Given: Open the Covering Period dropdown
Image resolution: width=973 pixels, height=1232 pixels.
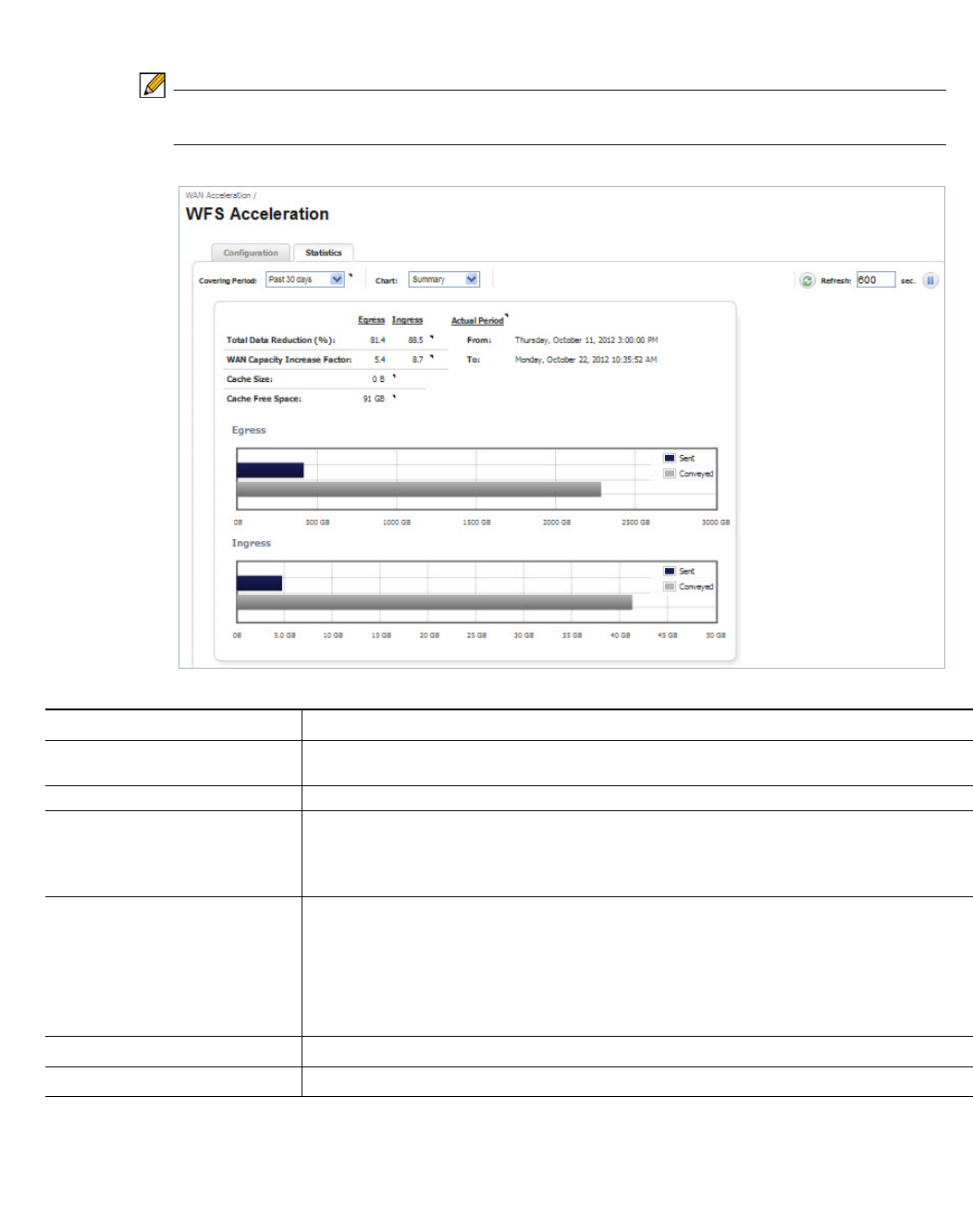Looking at the screenshot, I should coord(305,279).
